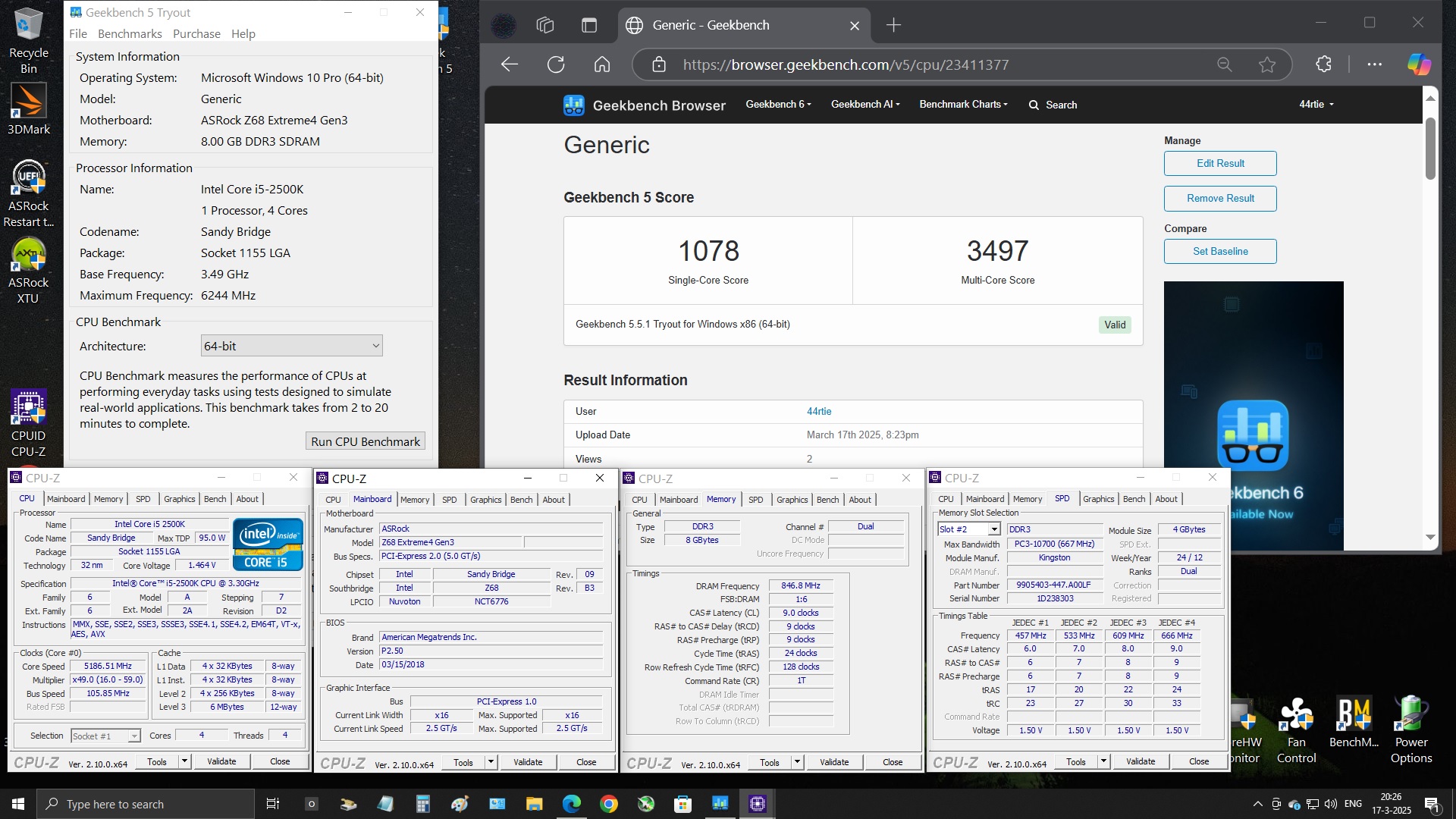Open Tools dropdown arrow in Memory CPU-Z
The height and width of the screenshot is (819, 1456).
[x=797, y=762]
